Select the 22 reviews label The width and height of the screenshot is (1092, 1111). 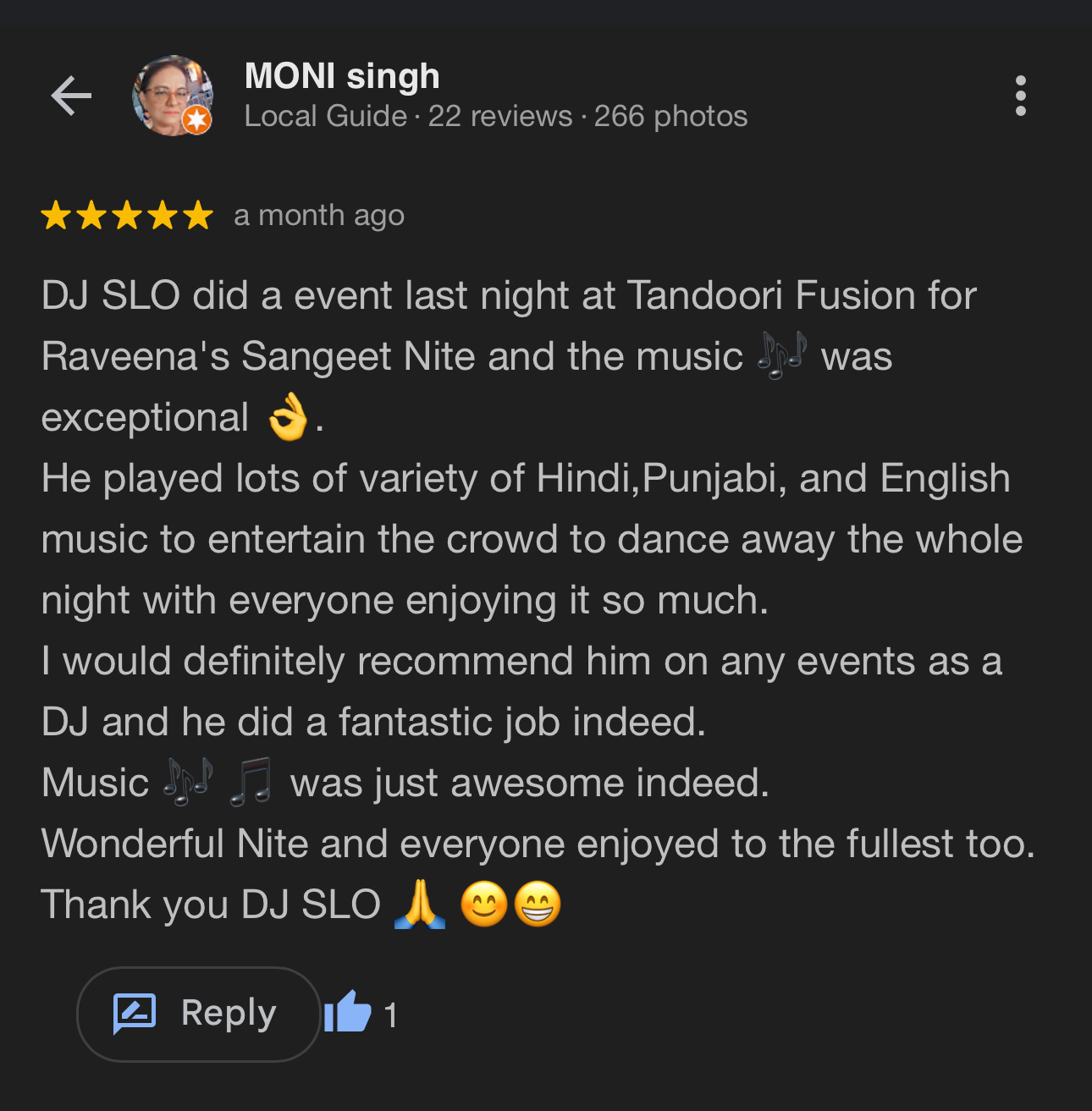pyautogui.click(x=500, y=116)
